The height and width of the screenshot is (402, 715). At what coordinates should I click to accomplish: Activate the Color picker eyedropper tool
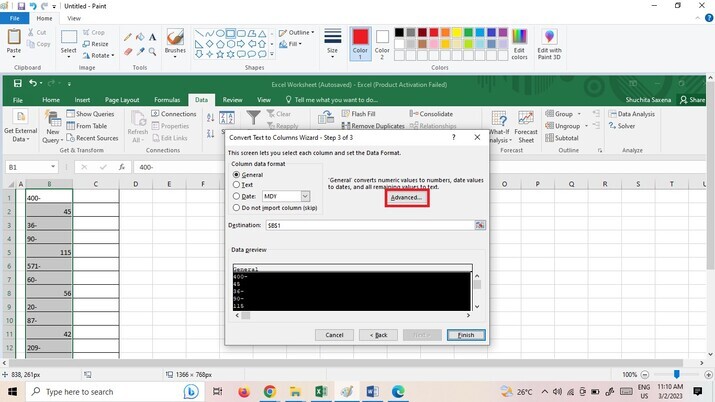pyautogui.click(x=140, y=52)
